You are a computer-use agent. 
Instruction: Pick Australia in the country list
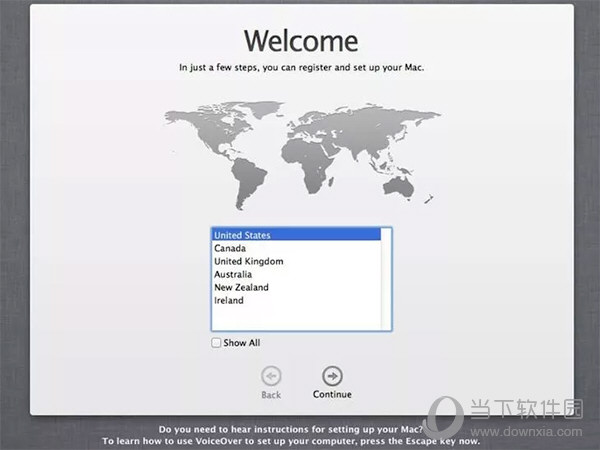click(x=233, y=274)
